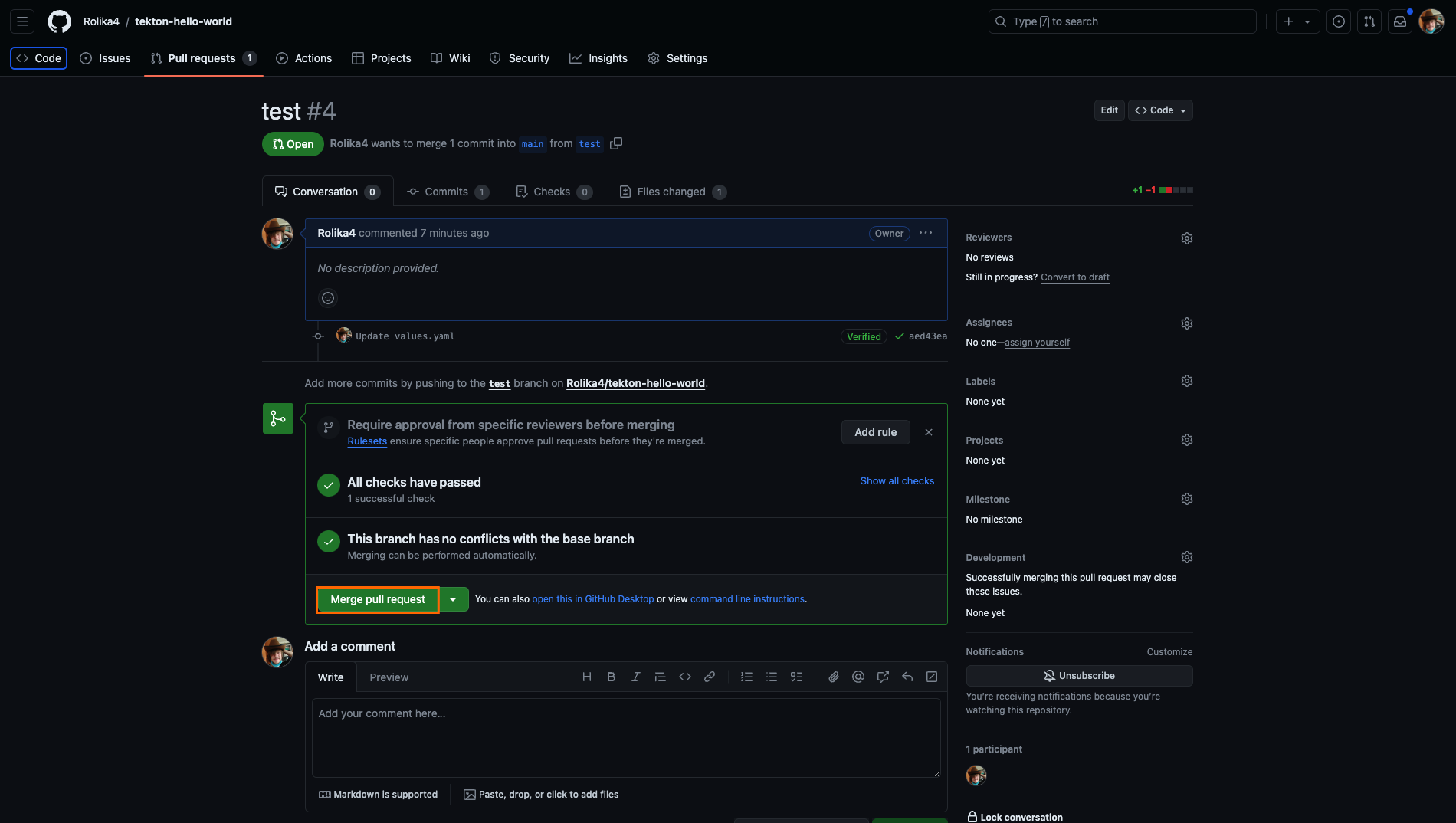
Task: Open command line instructions link
Action: (x=747, y=599)
